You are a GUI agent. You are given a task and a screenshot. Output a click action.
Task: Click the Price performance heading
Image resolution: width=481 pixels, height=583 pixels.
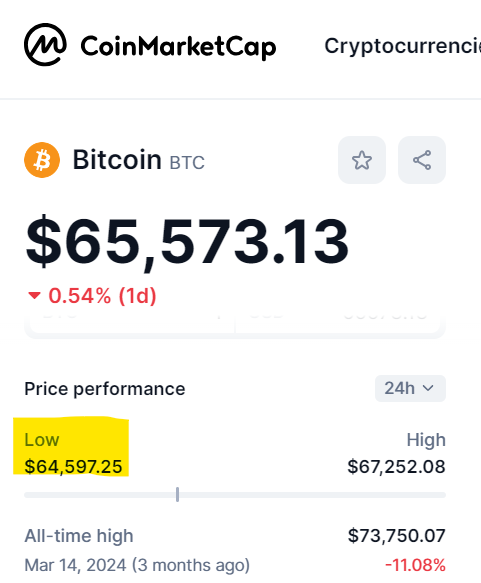point(104,389)
